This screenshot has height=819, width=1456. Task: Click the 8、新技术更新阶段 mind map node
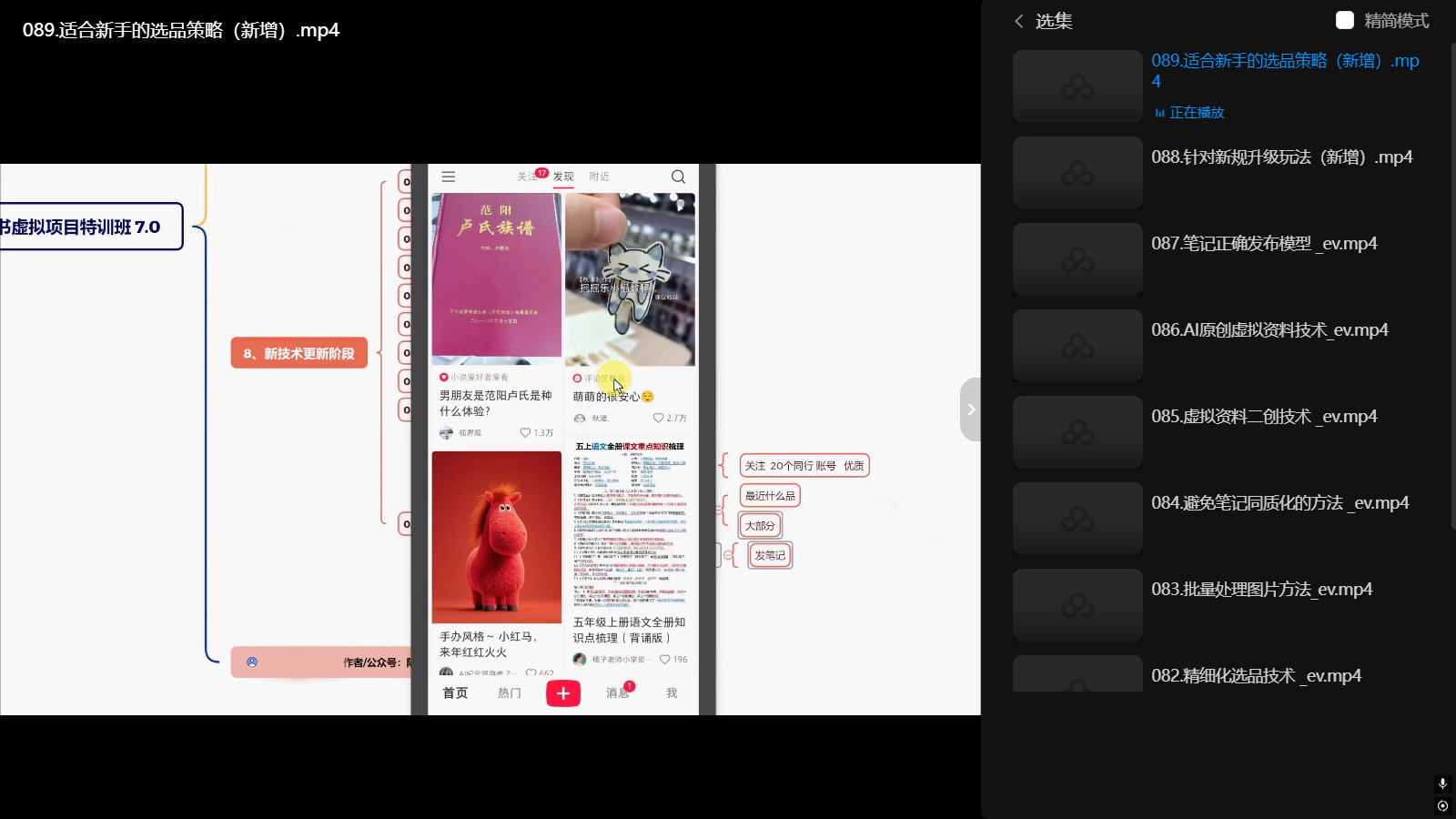click(299, 353)
